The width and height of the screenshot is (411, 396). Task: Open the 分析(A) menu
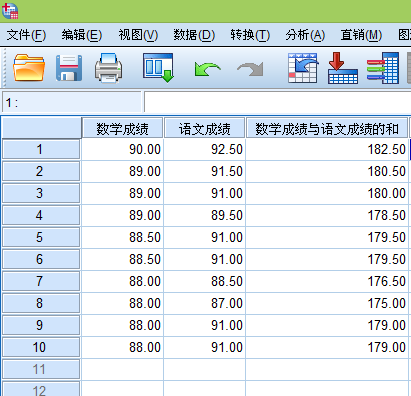305,35
